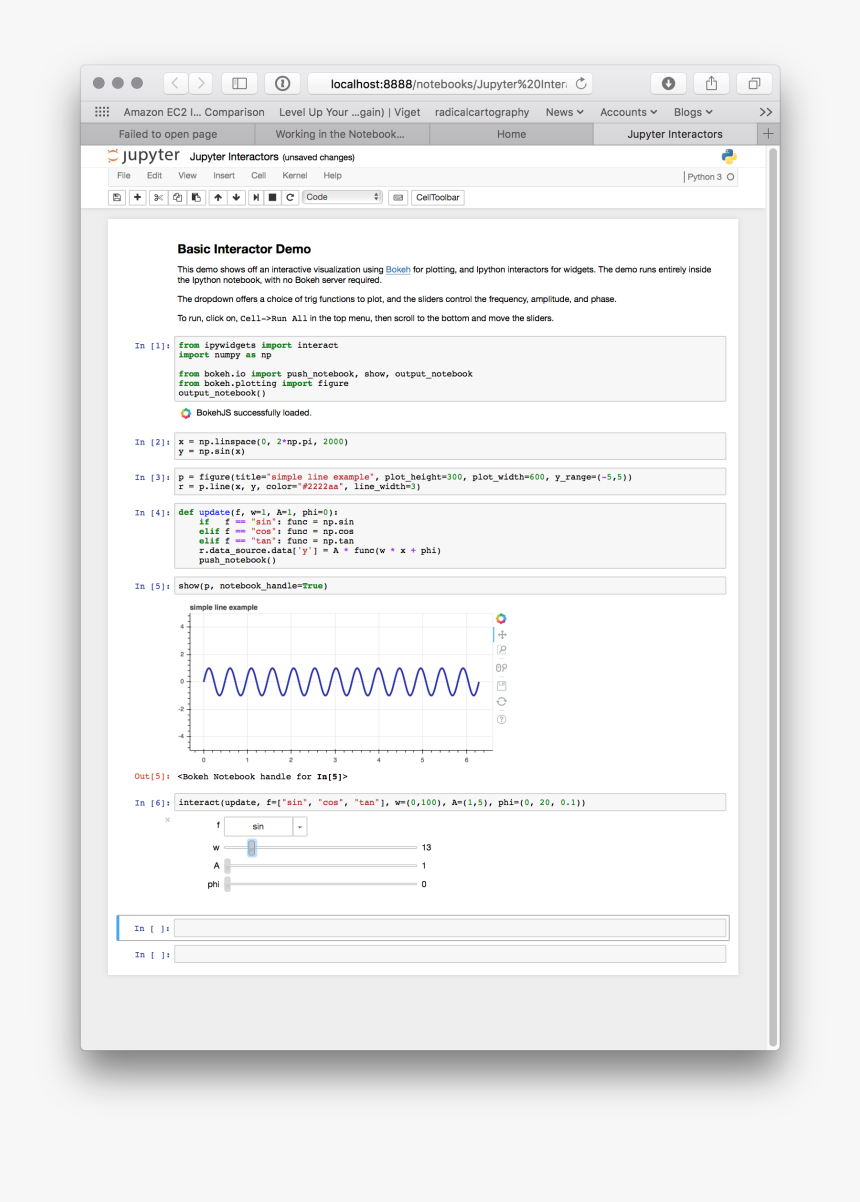The width and height of the screenshot is (860, 1202).
Task: Restart the kernel with the circular arrow icon
Action: point(290,198)
